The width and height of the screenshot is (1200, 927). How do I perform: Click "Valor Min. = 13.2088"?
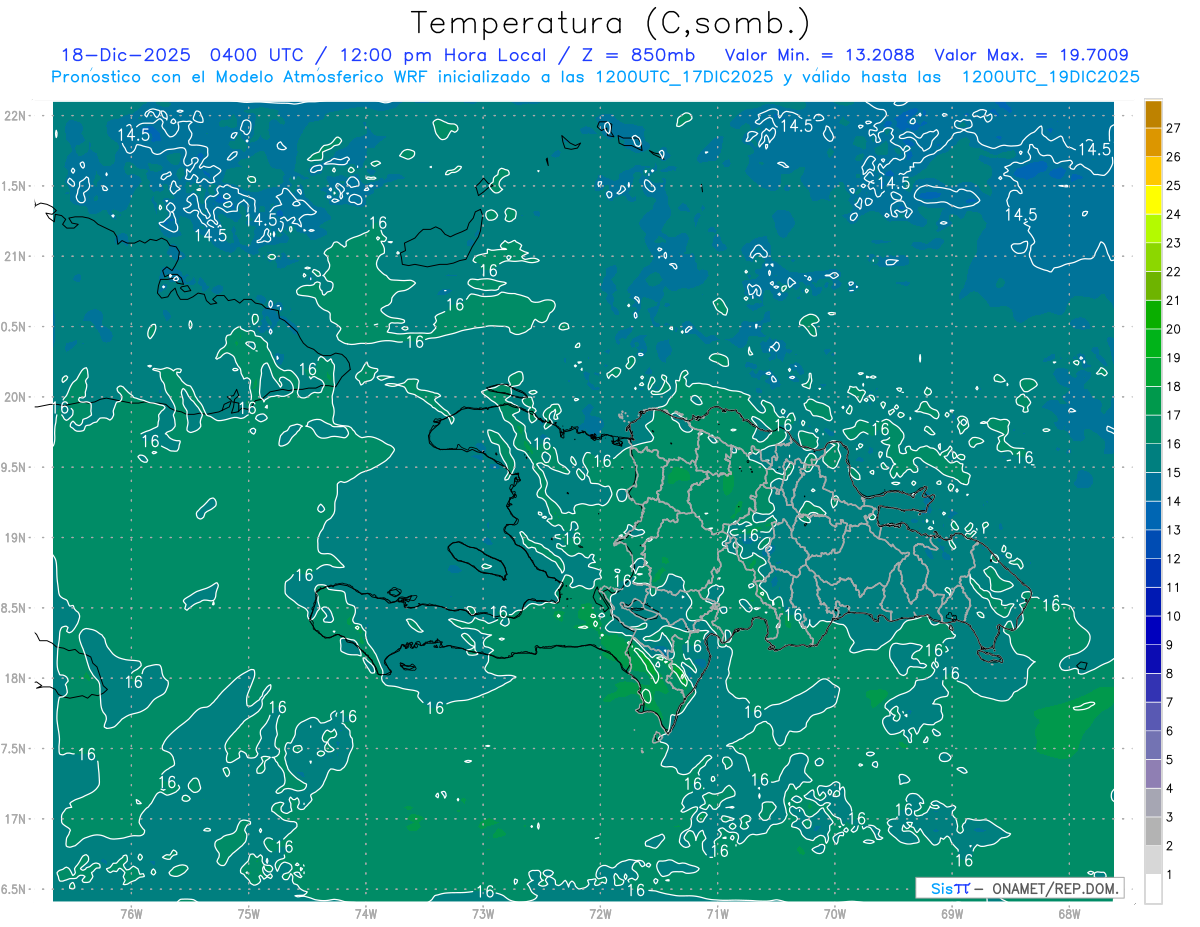[820, 55]
